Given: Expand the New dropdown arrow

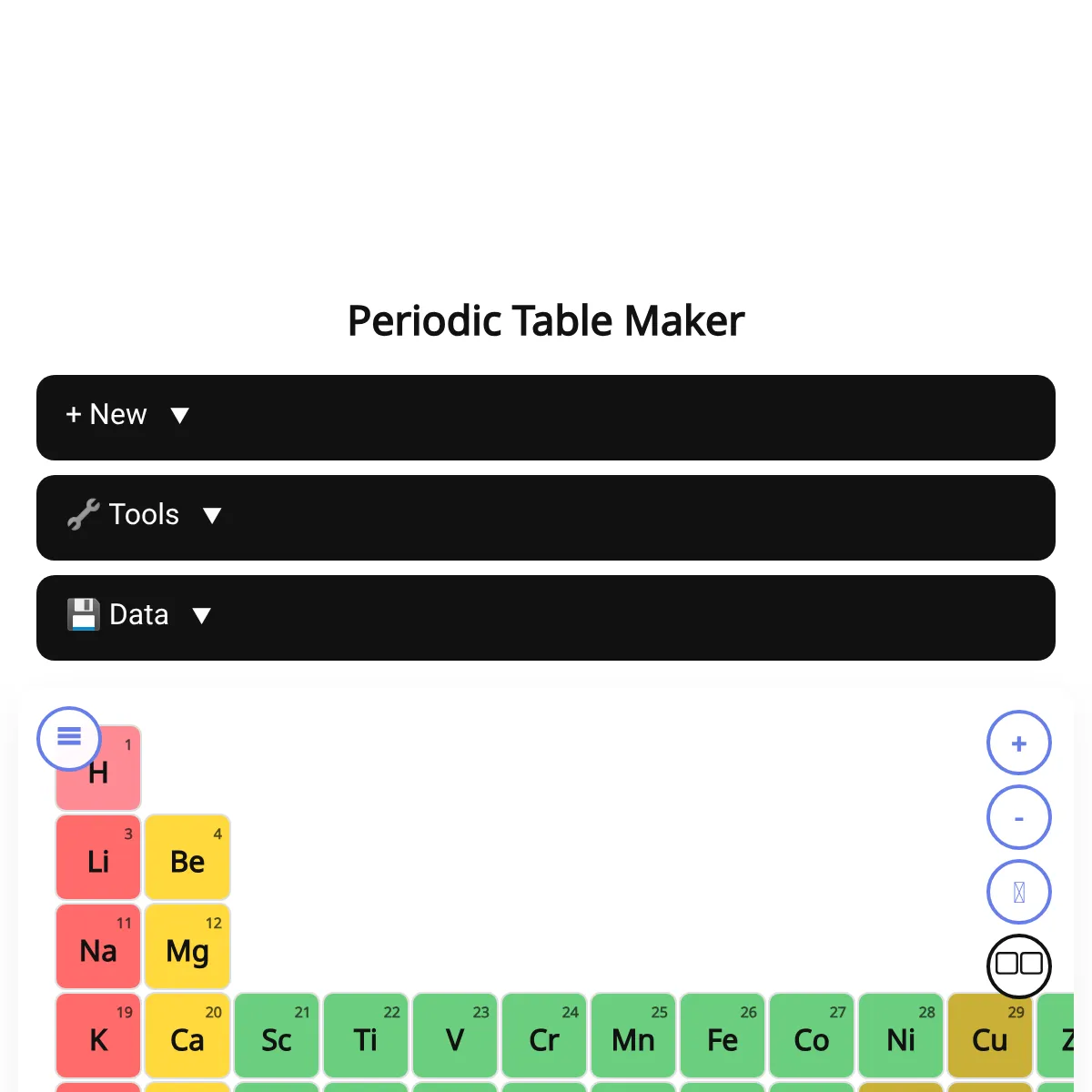Looking at the screenshot, I should [x=180, y=416].
